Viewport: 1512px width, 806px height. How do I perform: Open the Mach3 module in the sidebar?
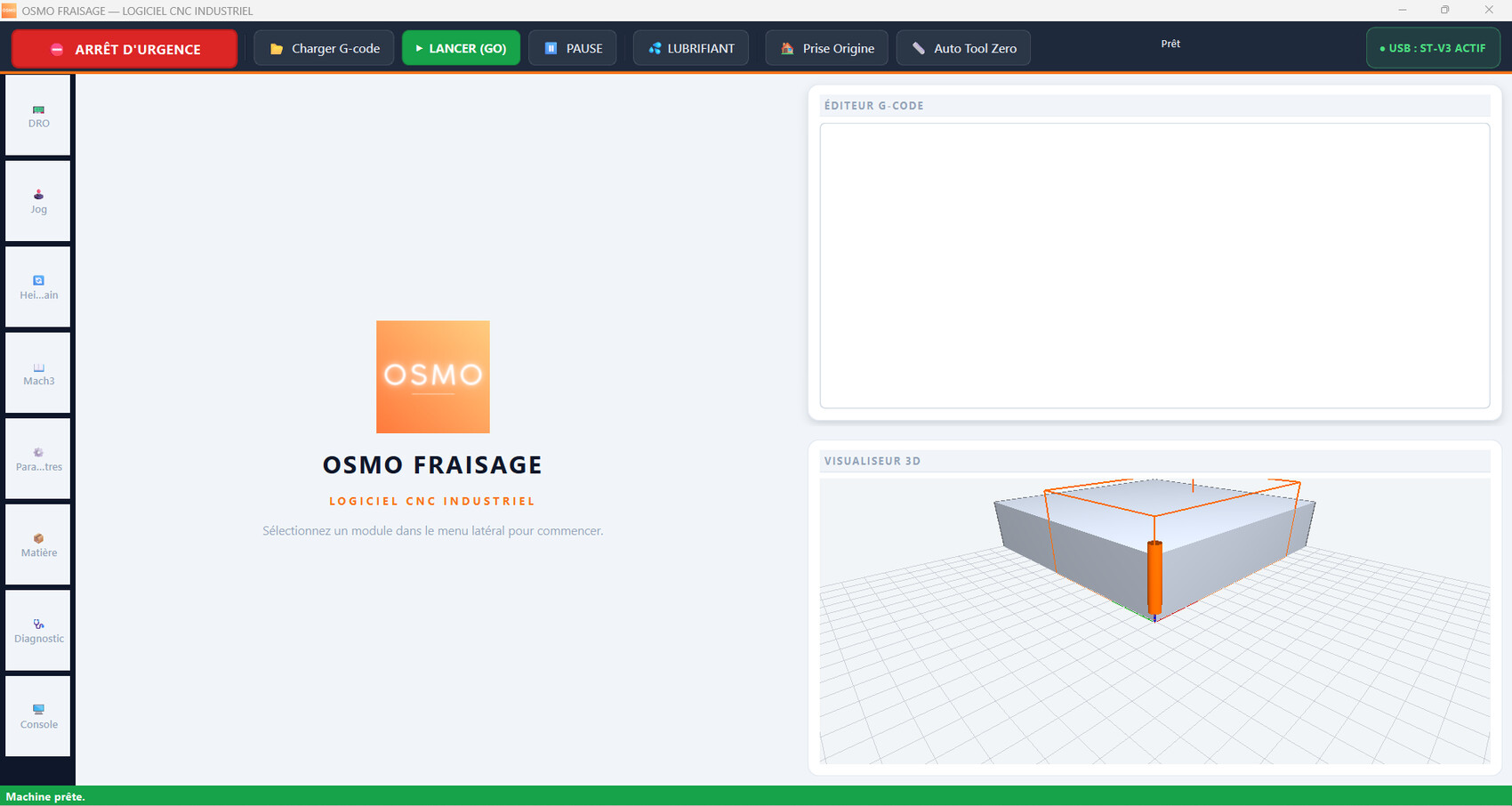click(38, 373)
